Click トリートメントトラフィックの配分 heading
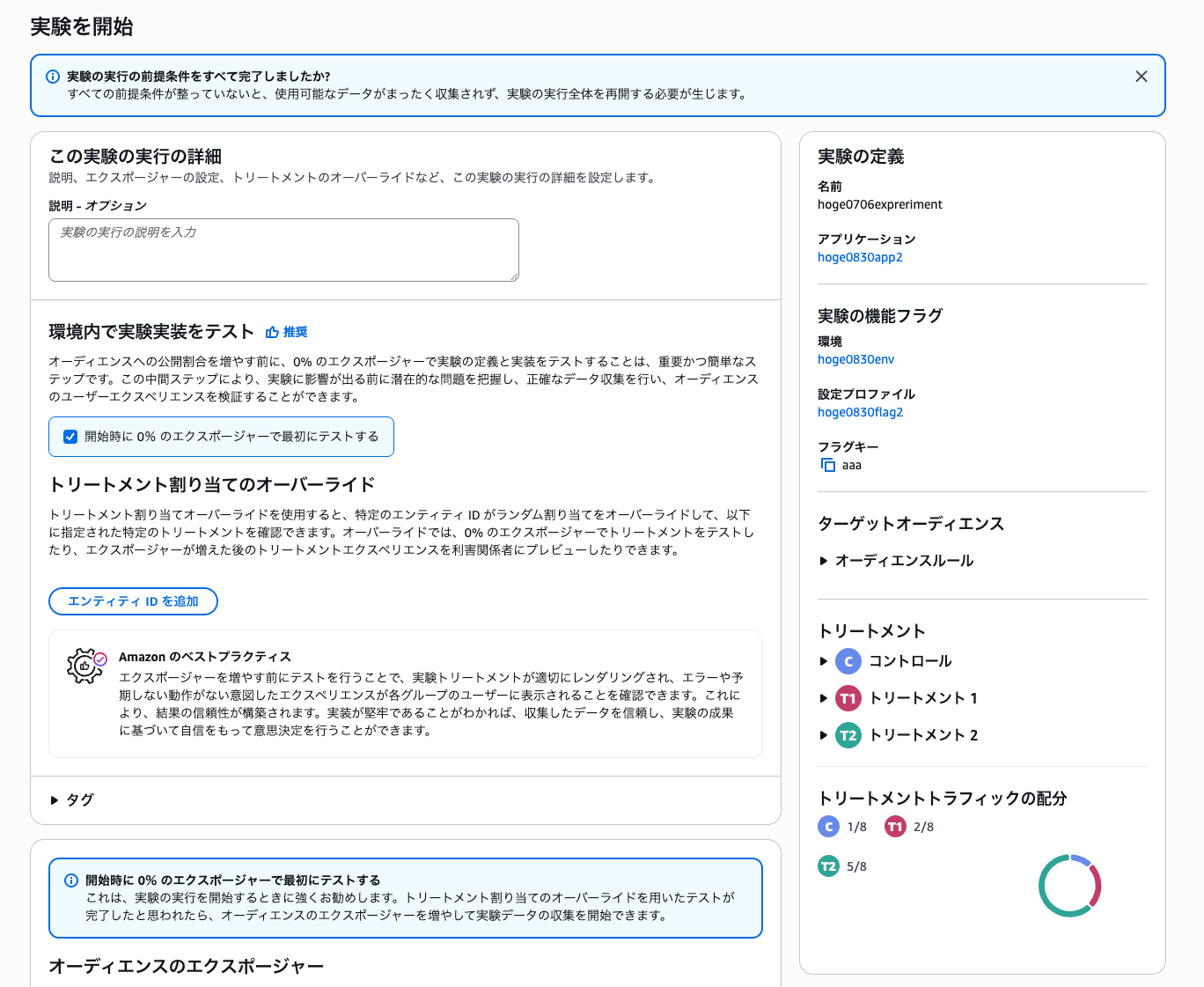 pyautogui.click(x=943, y=799)
